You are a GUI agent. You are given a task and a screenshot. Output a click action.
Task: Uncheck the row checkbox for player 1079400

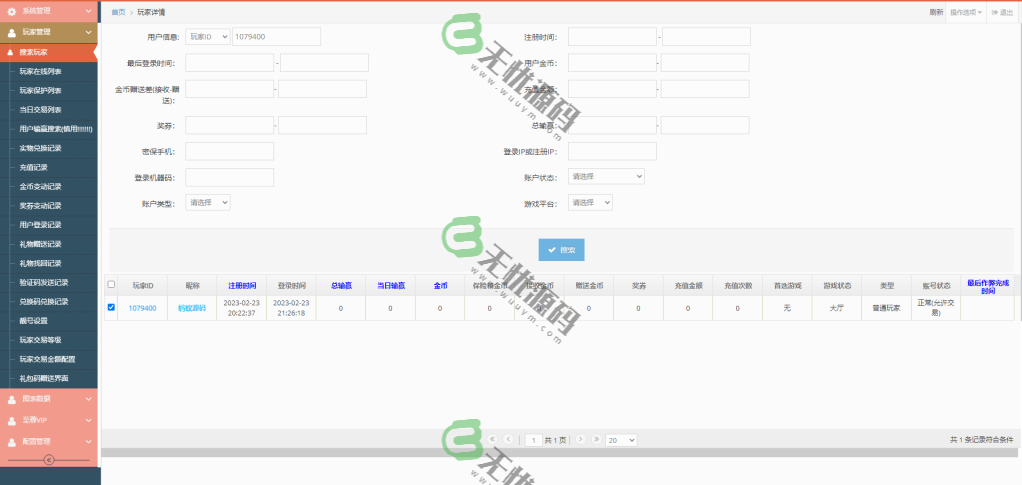coord(111,308)
